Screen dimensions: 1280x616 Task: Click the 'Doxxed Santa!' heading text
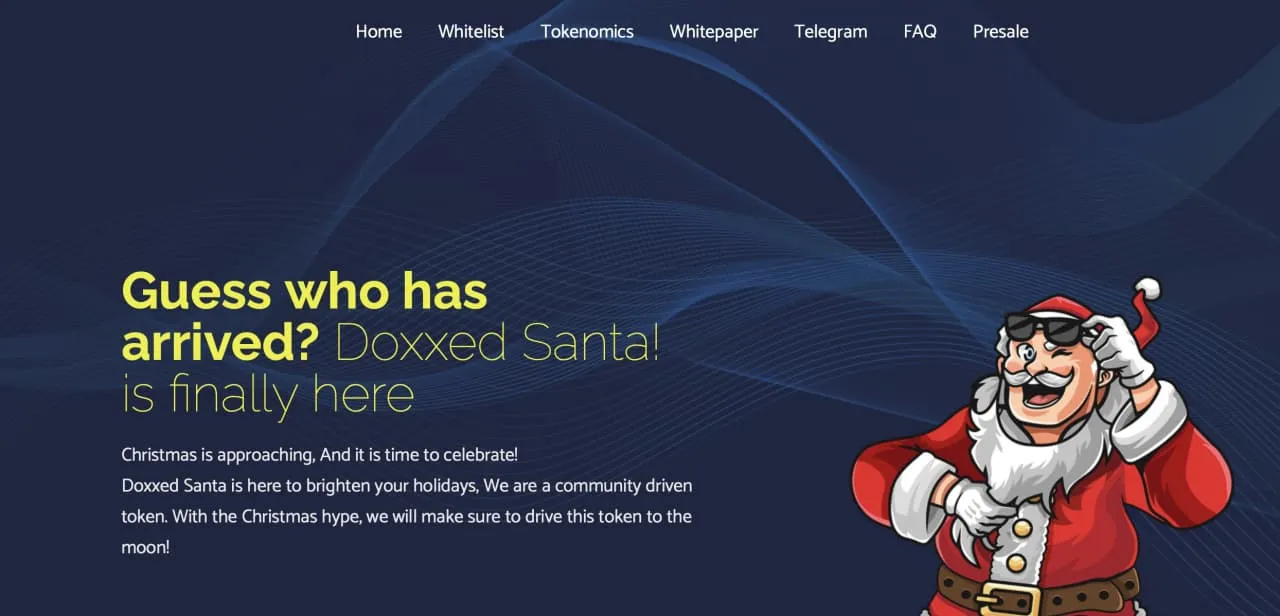pos(497,343)
